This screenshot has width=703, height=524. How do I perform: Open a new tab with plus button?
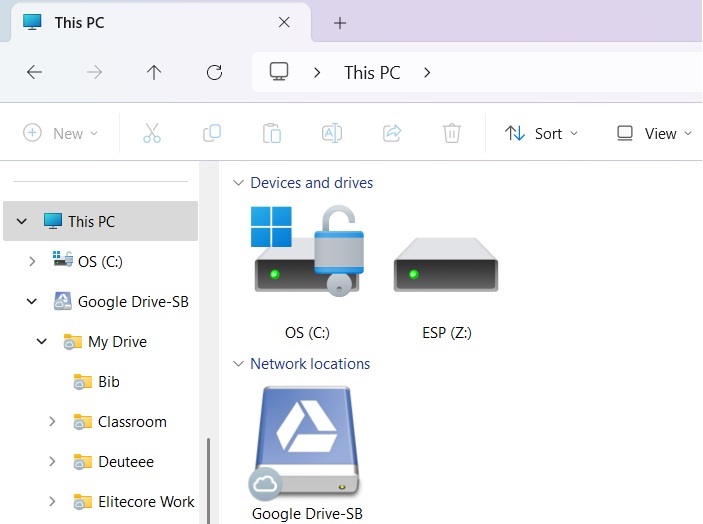340,23
